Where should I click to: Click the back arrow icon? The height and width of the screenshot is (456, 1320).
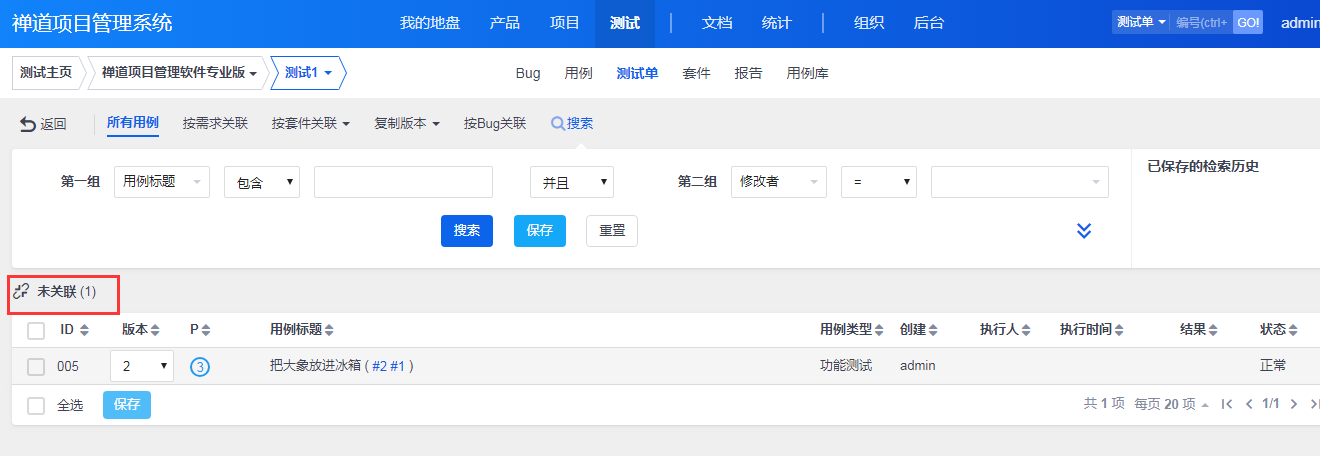coord(28,124)
